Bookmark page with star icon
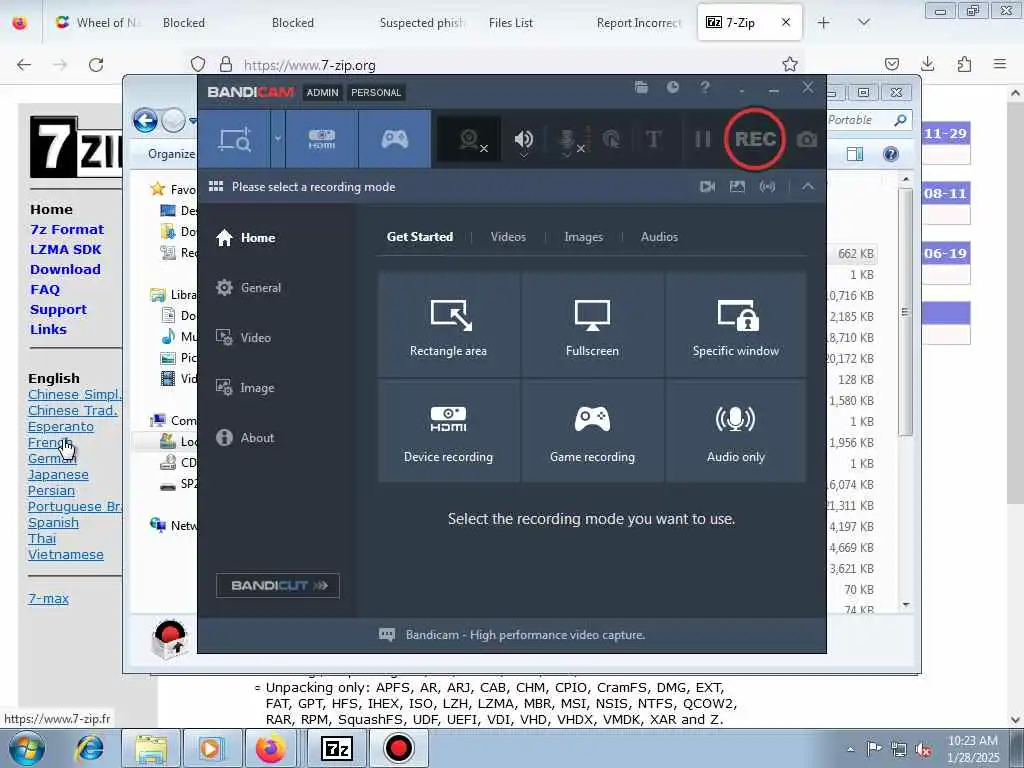The image size is (1024, 768). coord(790,64)
